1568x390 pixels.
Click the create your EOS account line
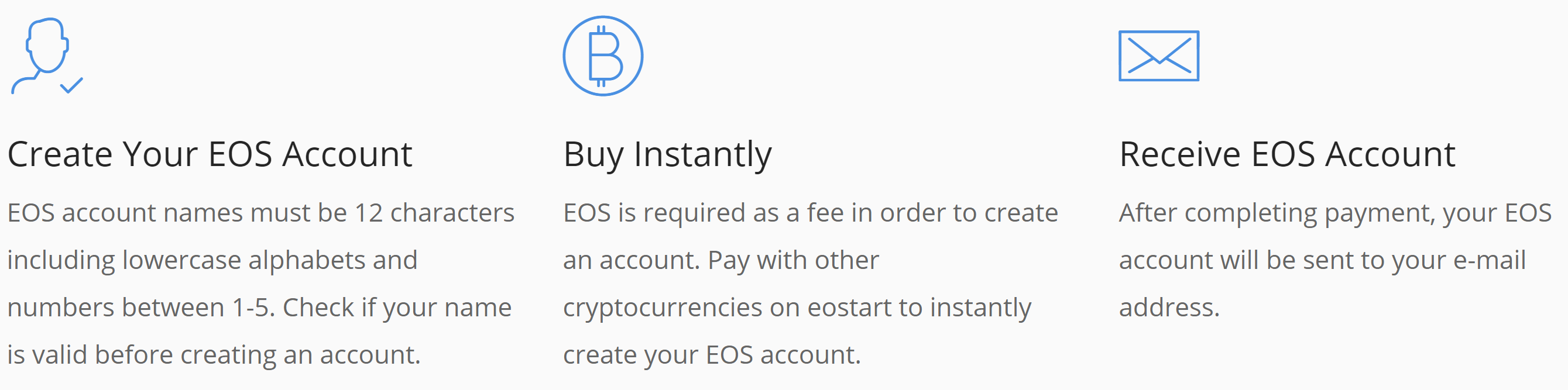(x=712, y=356)
